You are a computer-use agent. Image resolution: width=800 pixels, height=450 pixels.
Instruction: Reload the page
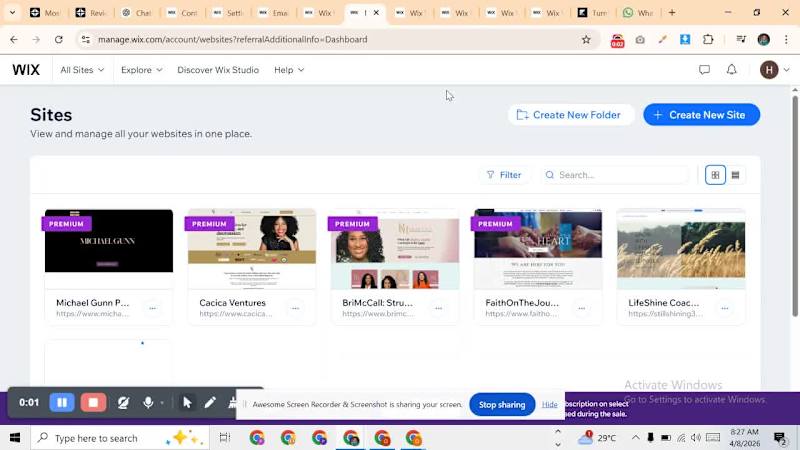pyautogui.click(x=59, y=39)
